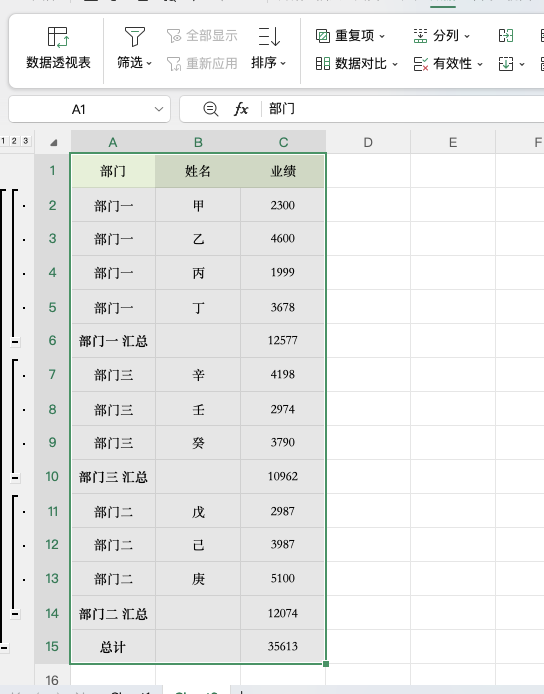Click the icon right of 有效性
Screen dimensions: 544x694
tap(506, 64)
